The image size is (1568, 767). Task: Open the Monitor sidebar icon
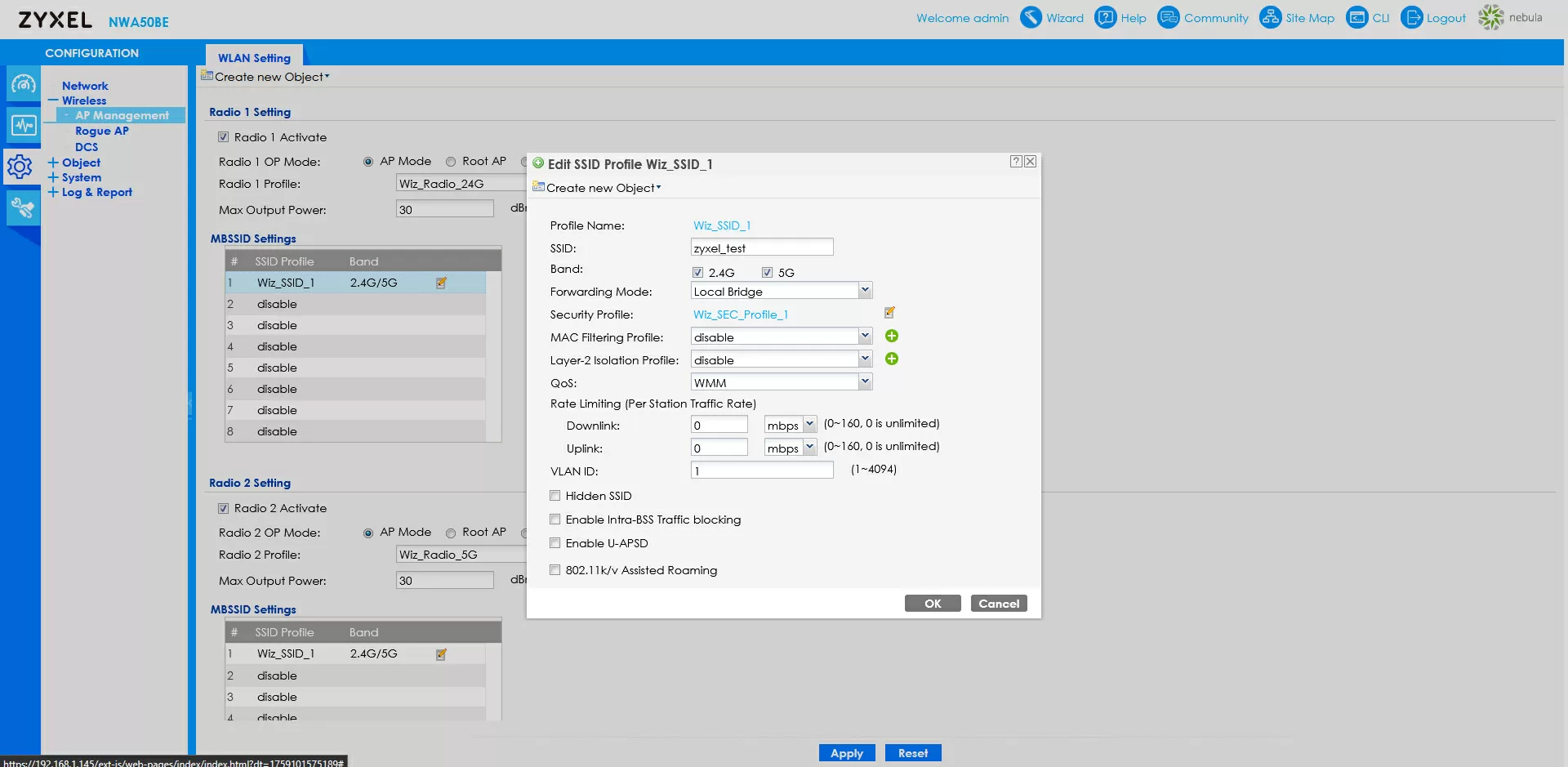23,125
